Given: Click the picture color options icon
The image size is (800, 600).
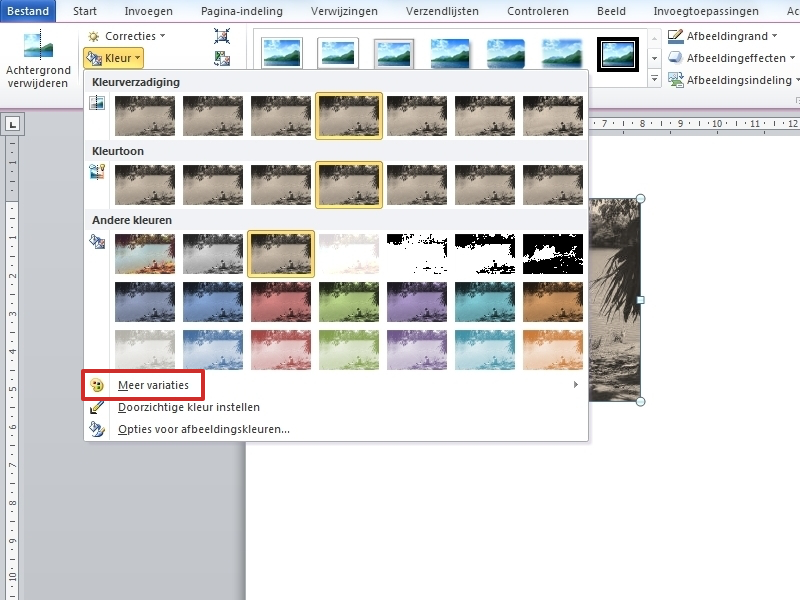Looking at the screenshot, I should (x=97, y=429).
